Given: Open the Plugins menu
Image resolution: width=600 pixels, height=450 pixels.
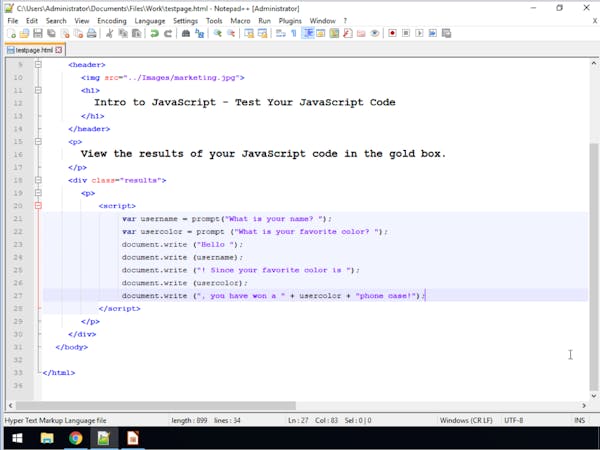Looking at the screenshot, I should pyautogui.click(x=290, y=21).
